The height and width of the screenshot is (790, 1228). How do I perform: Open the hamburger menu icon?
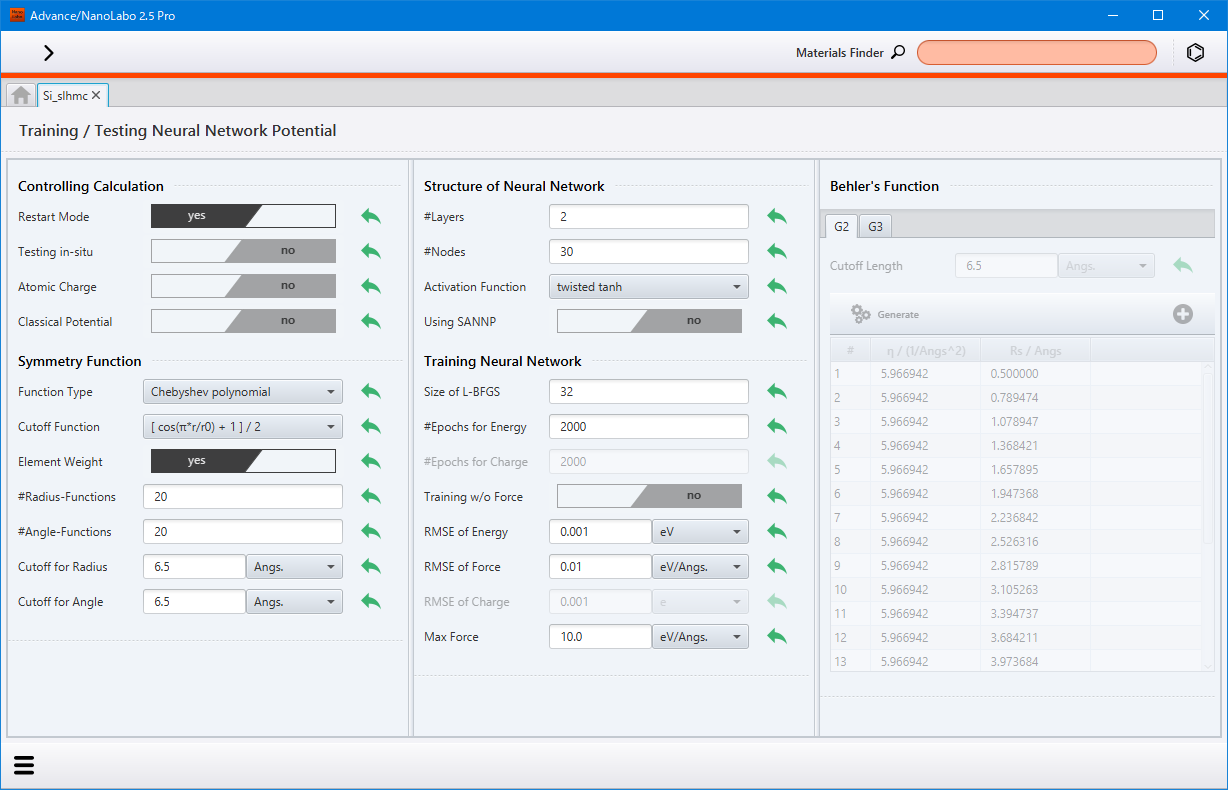[x=24, y=765]
